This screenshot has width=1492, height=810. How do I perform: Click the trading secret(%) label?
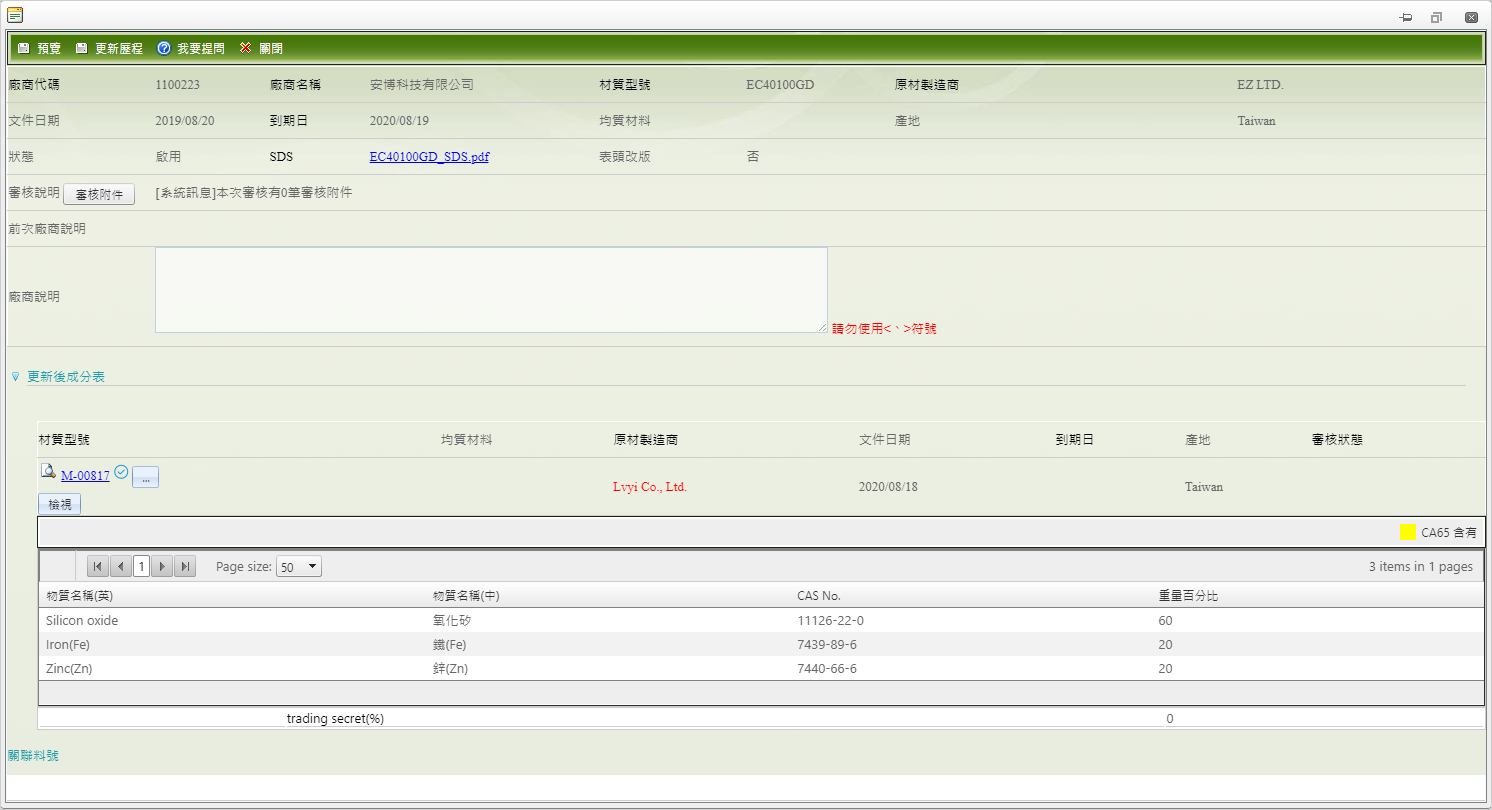[x=335, y=718]
